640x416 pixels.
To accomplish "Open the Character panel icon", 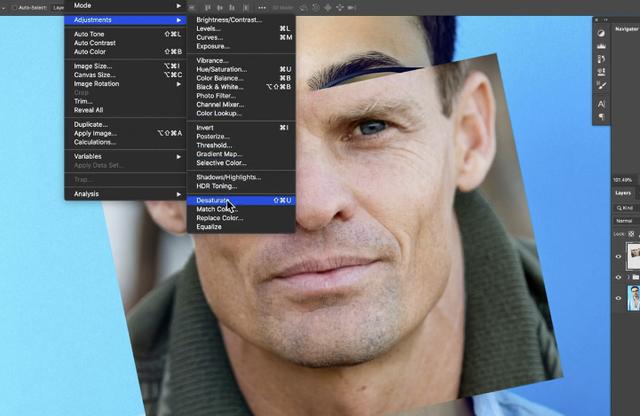I will click(x=601, y=104).
